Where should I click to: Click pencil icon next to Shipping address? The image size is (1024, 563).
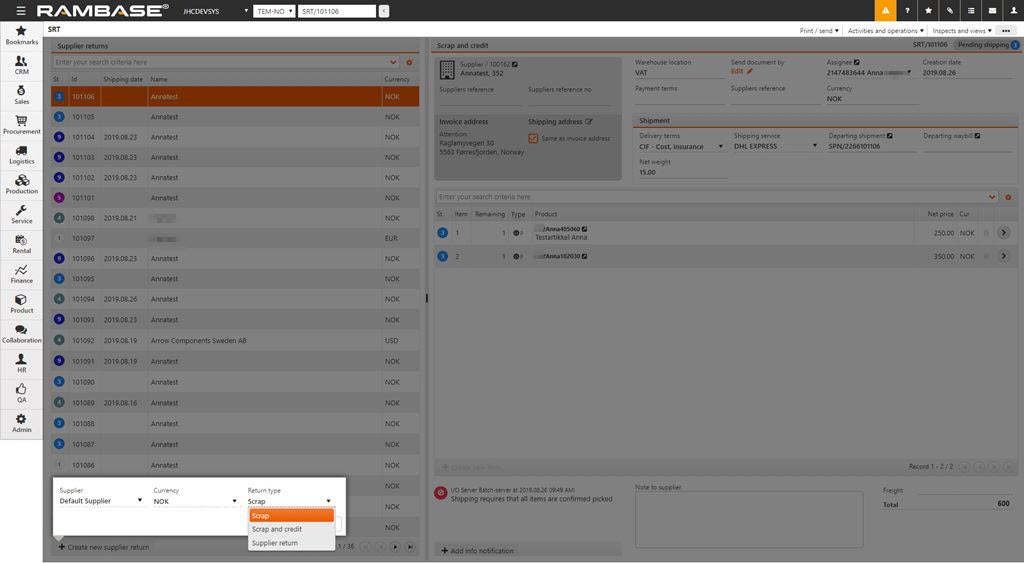coord(589,122)
